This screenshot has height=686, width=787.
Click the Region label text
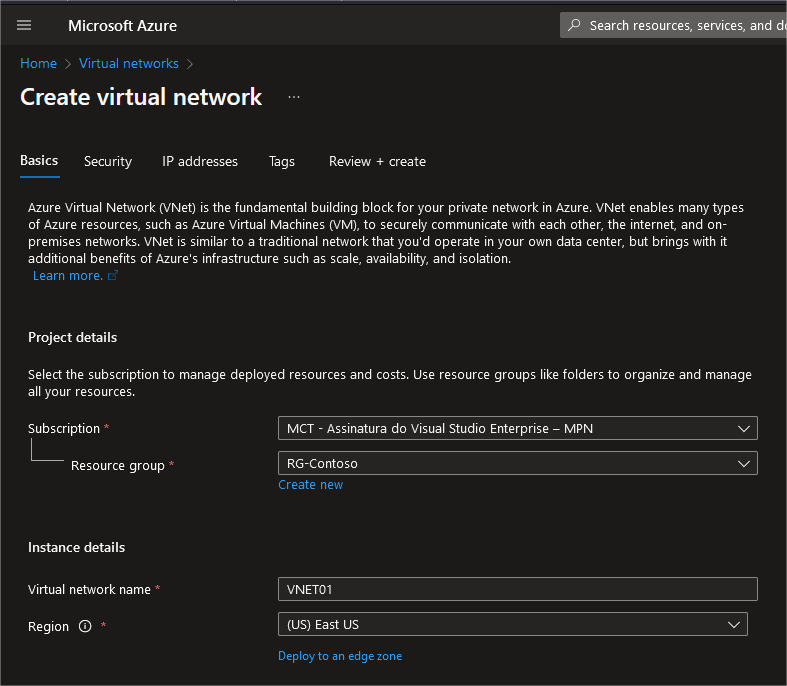point(48,626)
